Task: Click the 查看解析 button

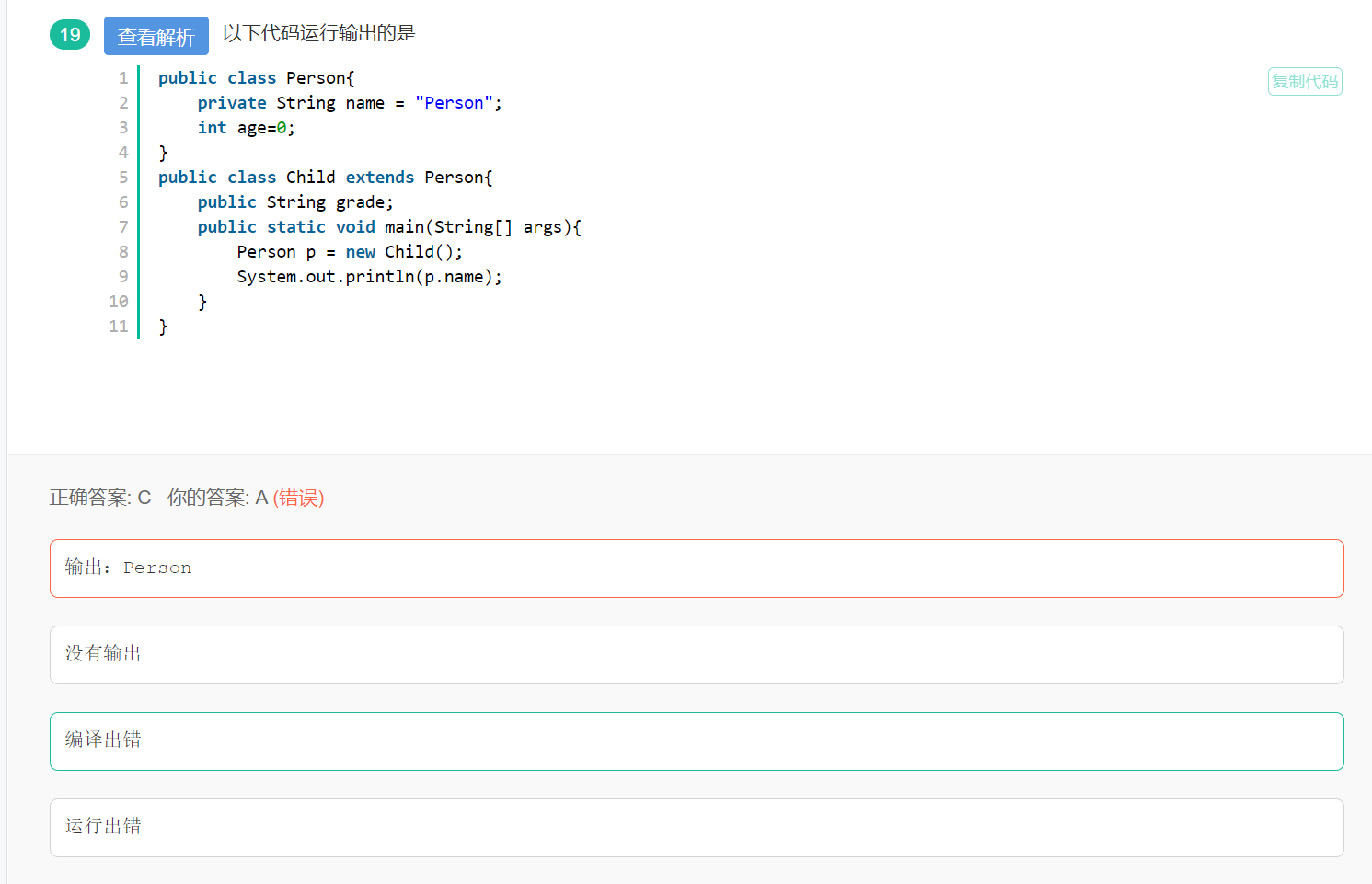Action: tap(156, 36)
